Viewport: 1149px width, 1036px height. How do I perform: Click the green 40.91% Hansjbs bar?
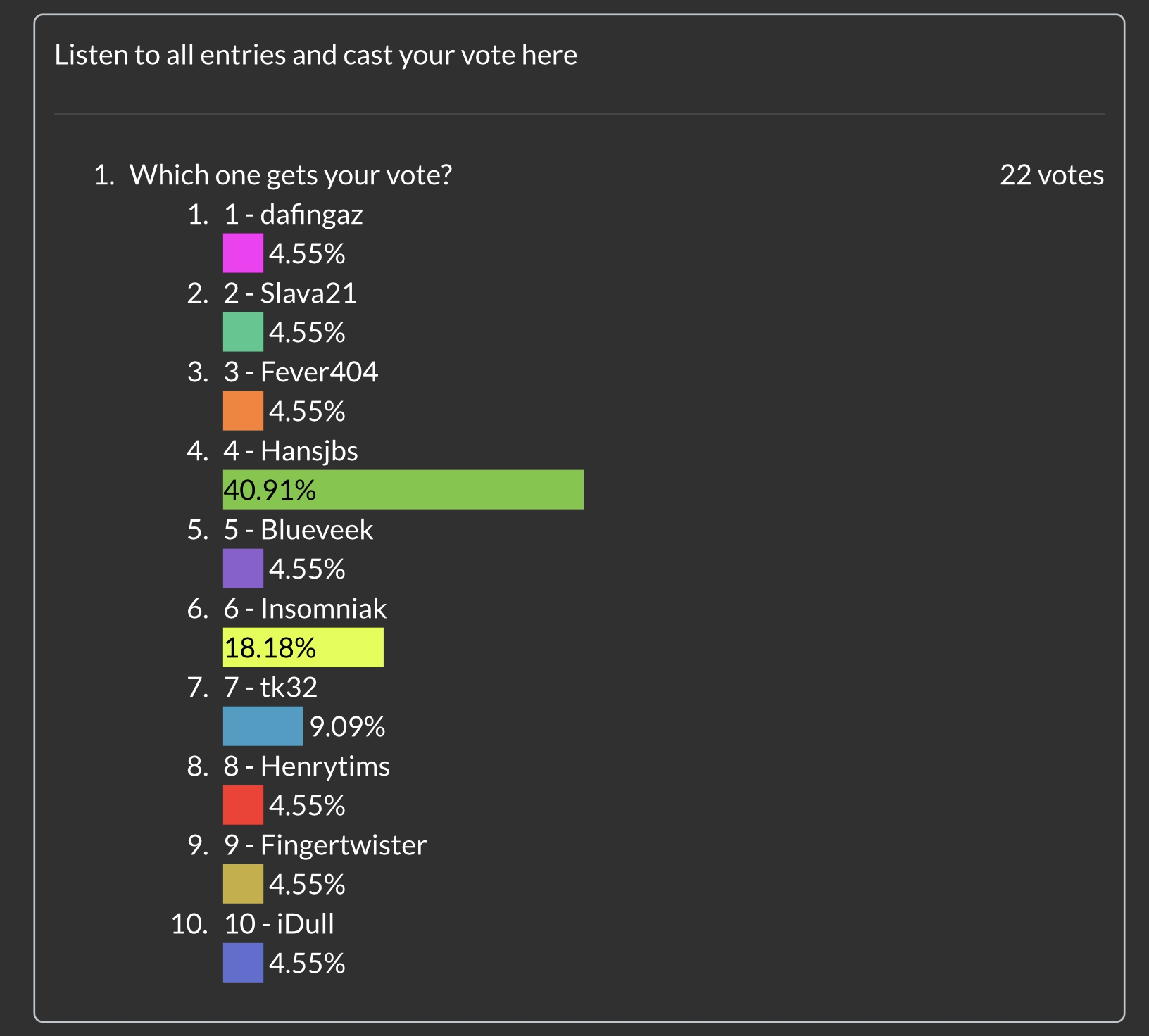[403, 490]
